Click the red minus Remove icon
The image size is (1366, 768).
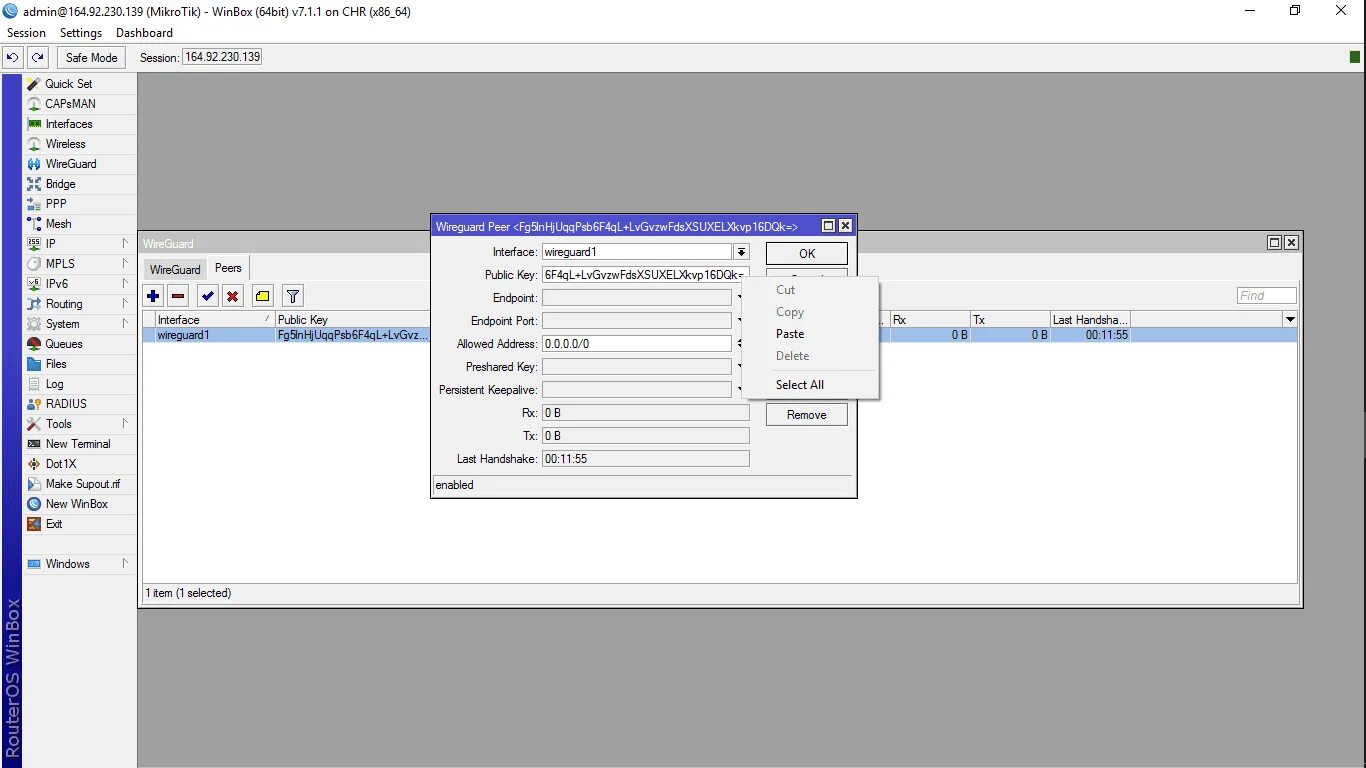coord(178,296)
